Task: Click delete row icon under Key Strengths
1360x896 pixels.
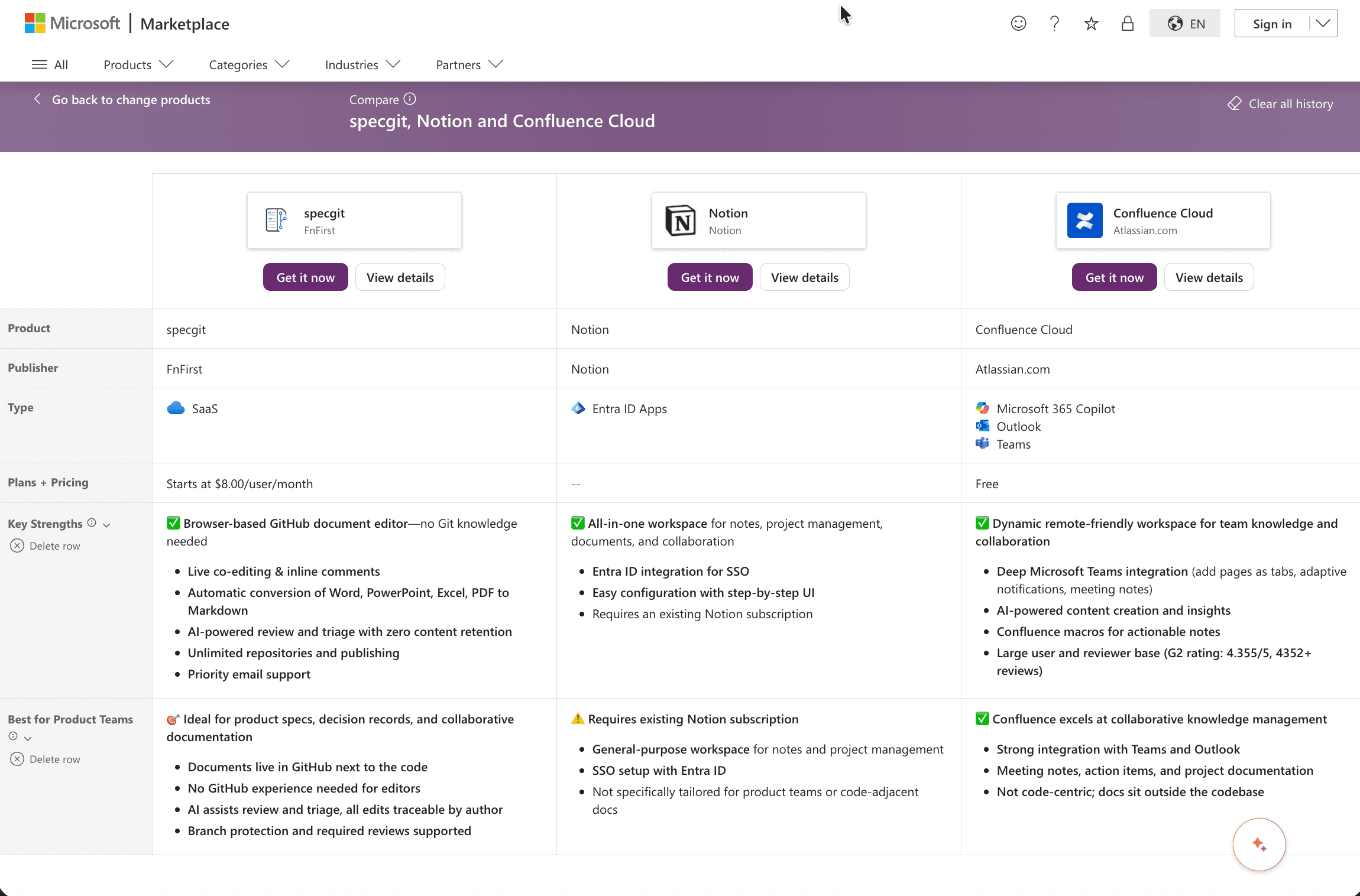Action: (17, 546)
